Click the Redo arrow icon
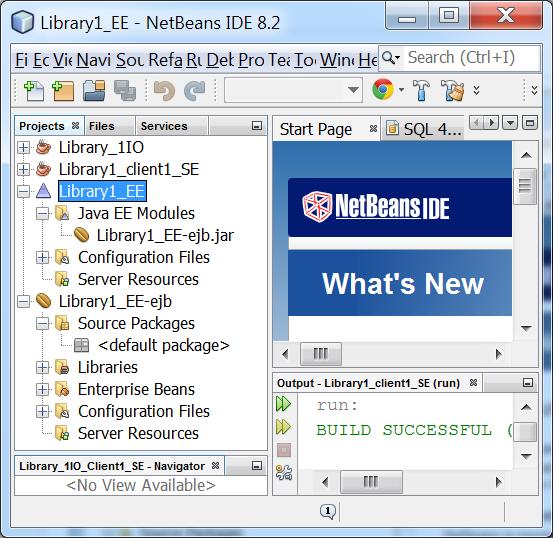 point(194,91)
